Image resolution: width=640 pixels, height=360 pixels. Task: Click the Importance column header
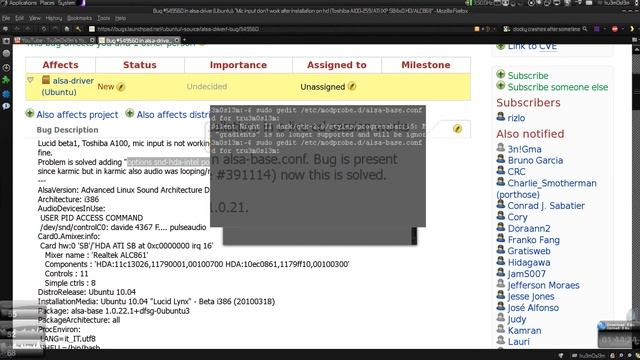(238, 65)
